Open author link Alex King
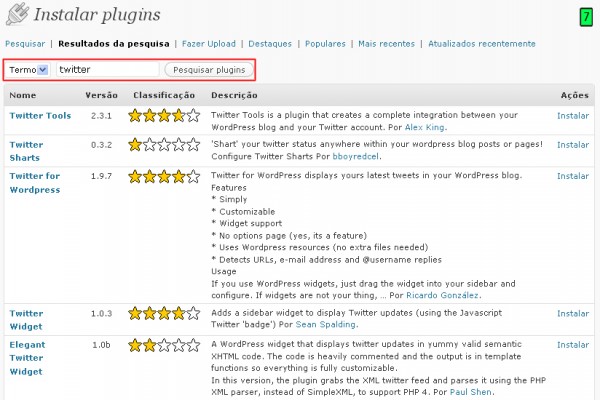The width and height of the screenshot is (600, 400). (425, 127)
